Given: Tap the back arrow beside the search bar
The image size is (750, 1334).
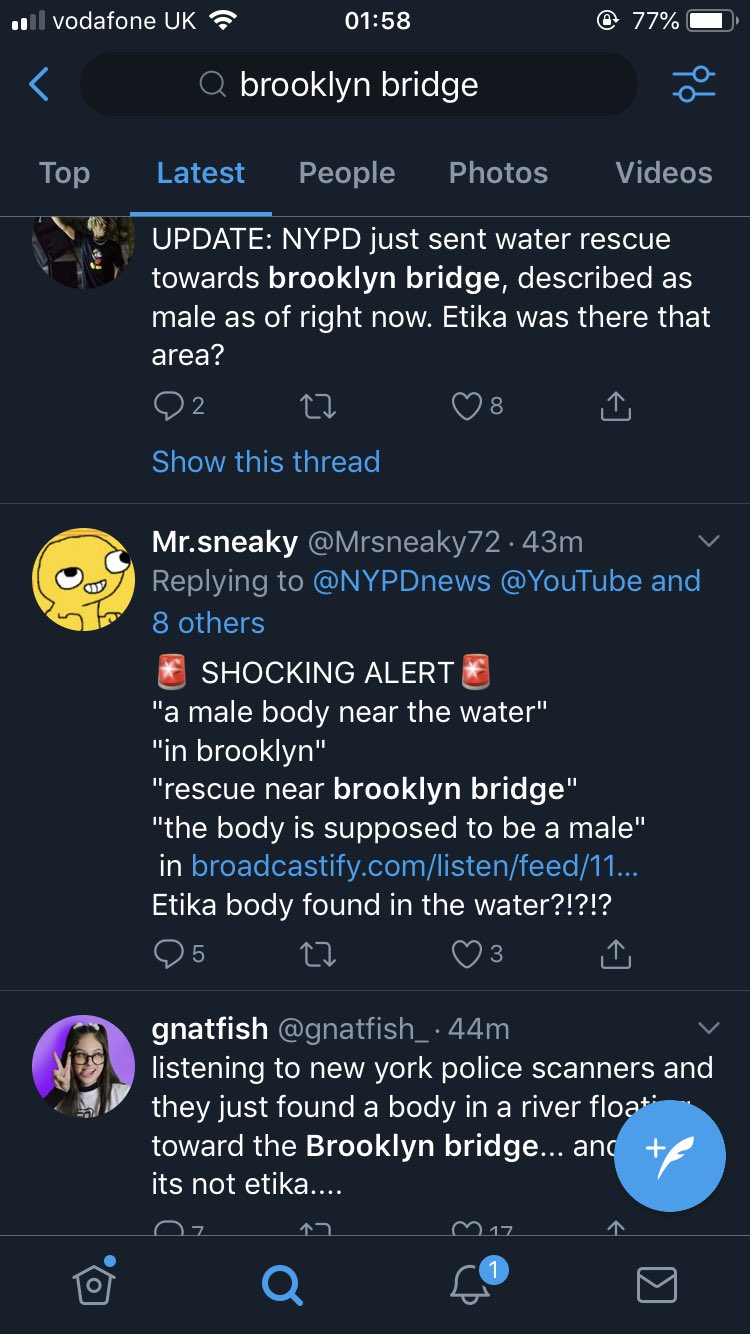Looking at the screenshot, I should (x=39, y=85).
